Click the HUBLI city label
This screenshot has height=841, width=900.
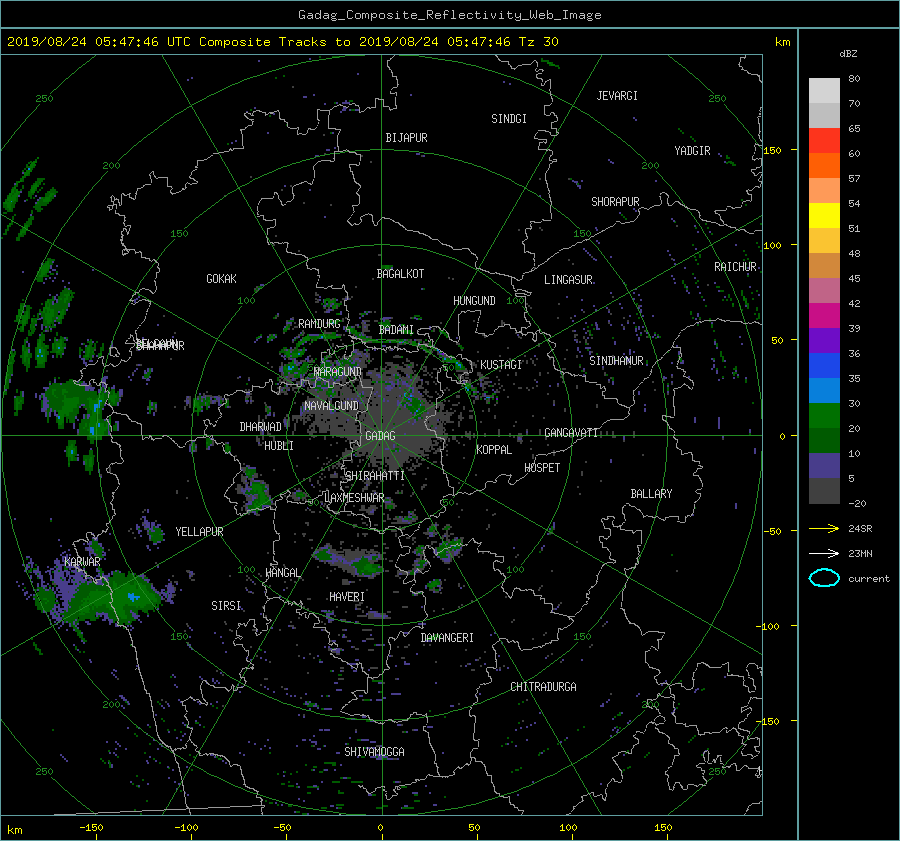(279, 446)
